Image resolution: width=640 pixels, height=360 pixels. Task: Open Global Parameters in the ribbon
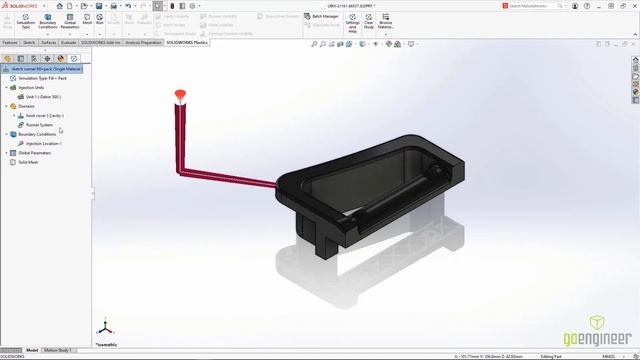[70, 21]
